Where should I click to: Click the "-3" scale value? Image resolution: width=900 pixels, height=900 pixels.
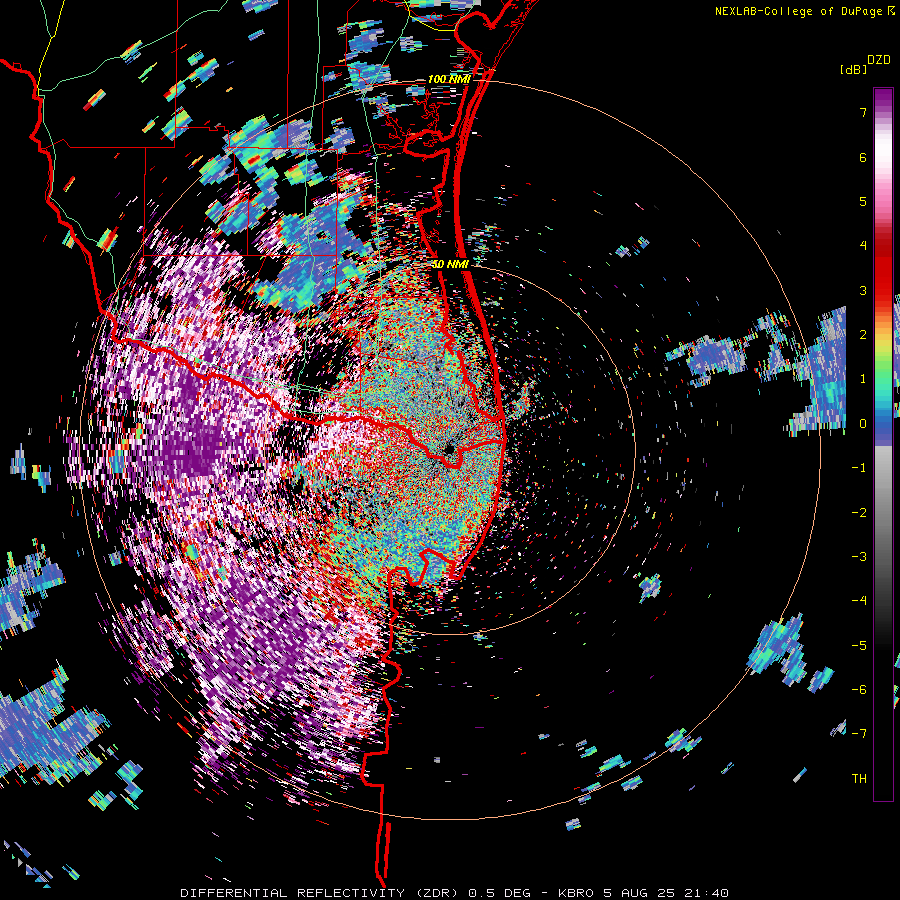coord(859,557)
